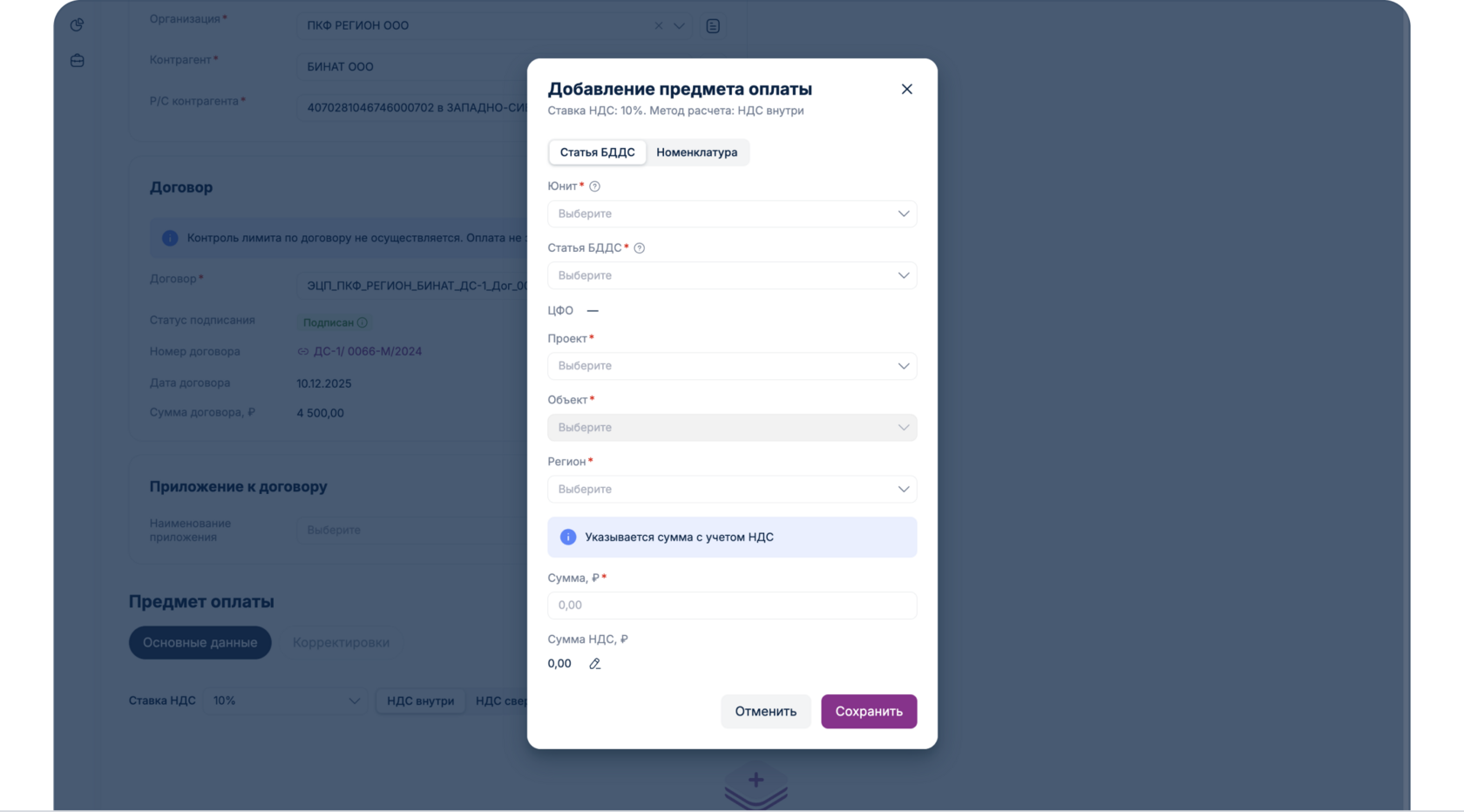This screenshot has height=812, width=1464.
Task: Open the Юнит dropdown
Action: [x=731, y=214]
